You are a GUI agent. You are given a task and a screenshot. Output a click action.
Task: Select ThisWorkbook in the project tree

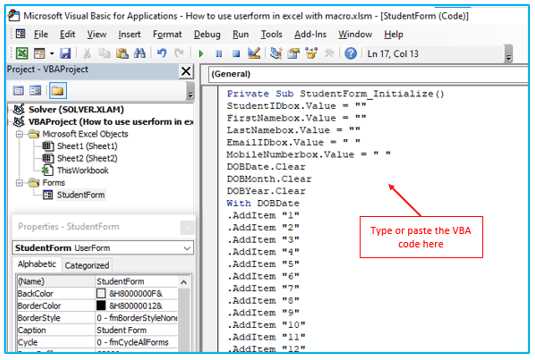pos(83,171)
